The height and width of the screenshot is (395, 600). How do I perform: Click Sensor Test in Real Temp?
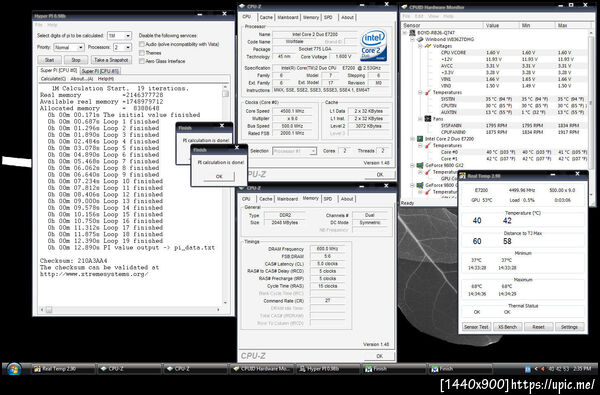click(476, 327)
